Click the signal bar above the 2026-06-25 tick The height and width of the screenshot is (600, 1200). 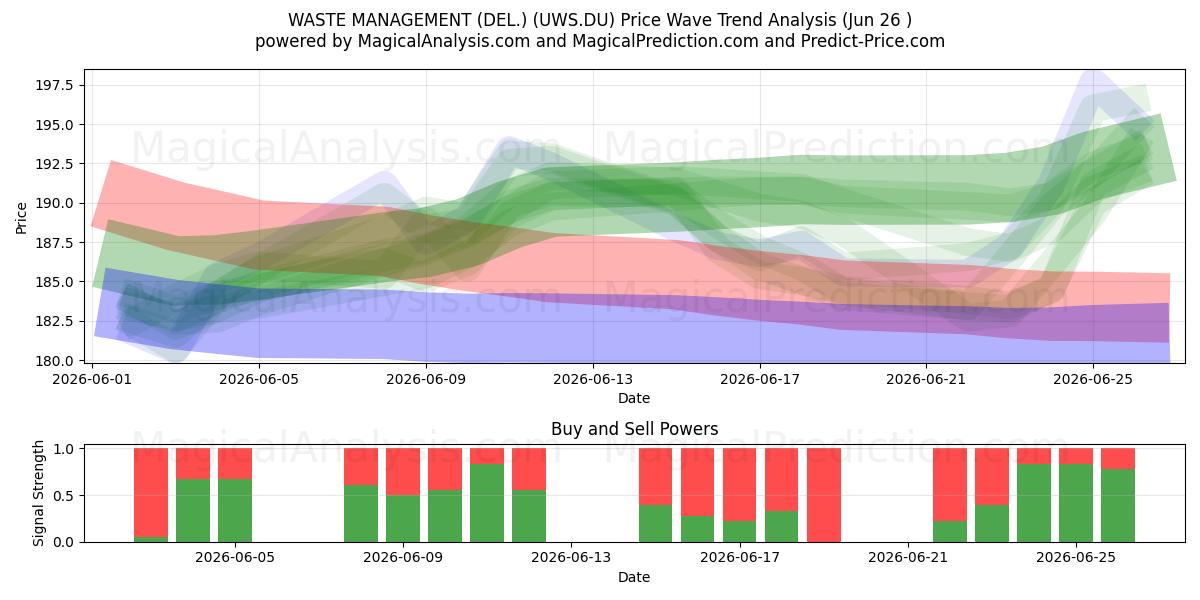point(1076,495)
